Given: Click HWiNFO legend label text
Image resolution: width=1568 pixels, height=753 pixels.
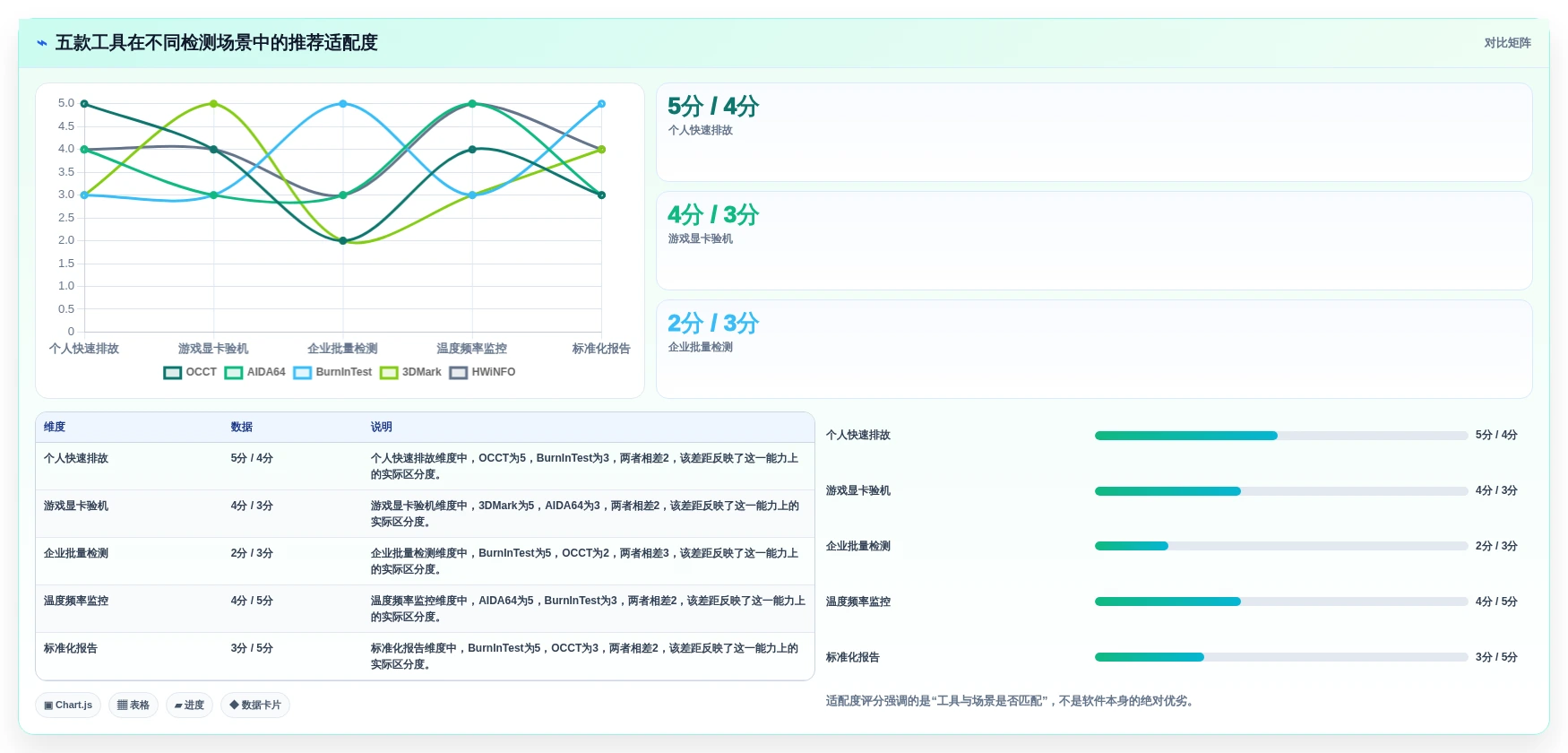Looking at the screenshot, I should pyautogui.click(x=494, y=372).
